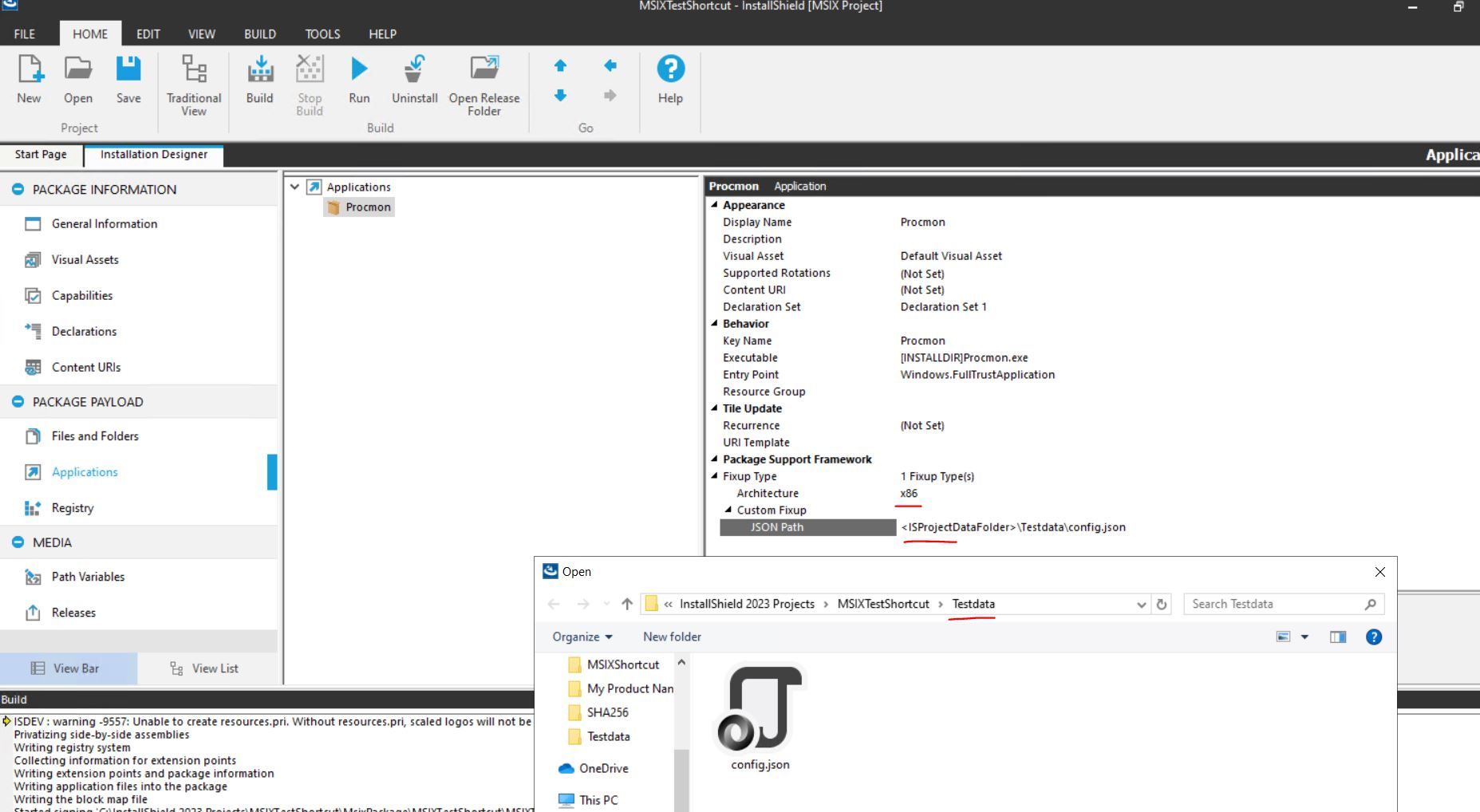
Task: Open the Organize dropdown menu
Action: [582, 637]
